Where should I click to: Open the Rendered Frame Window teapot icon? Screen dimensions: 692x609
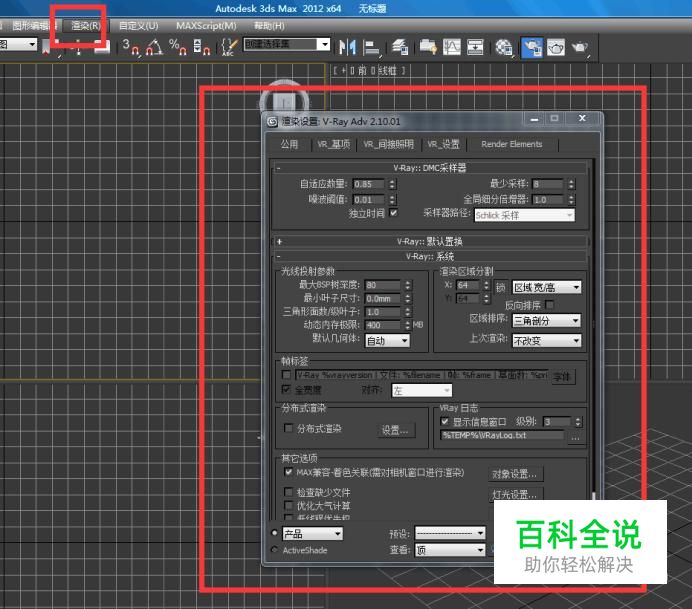[556, 47]
